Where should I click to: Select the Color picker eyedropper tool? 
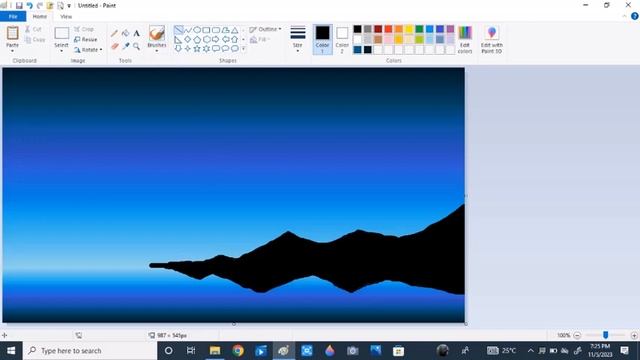click(126, 47)
